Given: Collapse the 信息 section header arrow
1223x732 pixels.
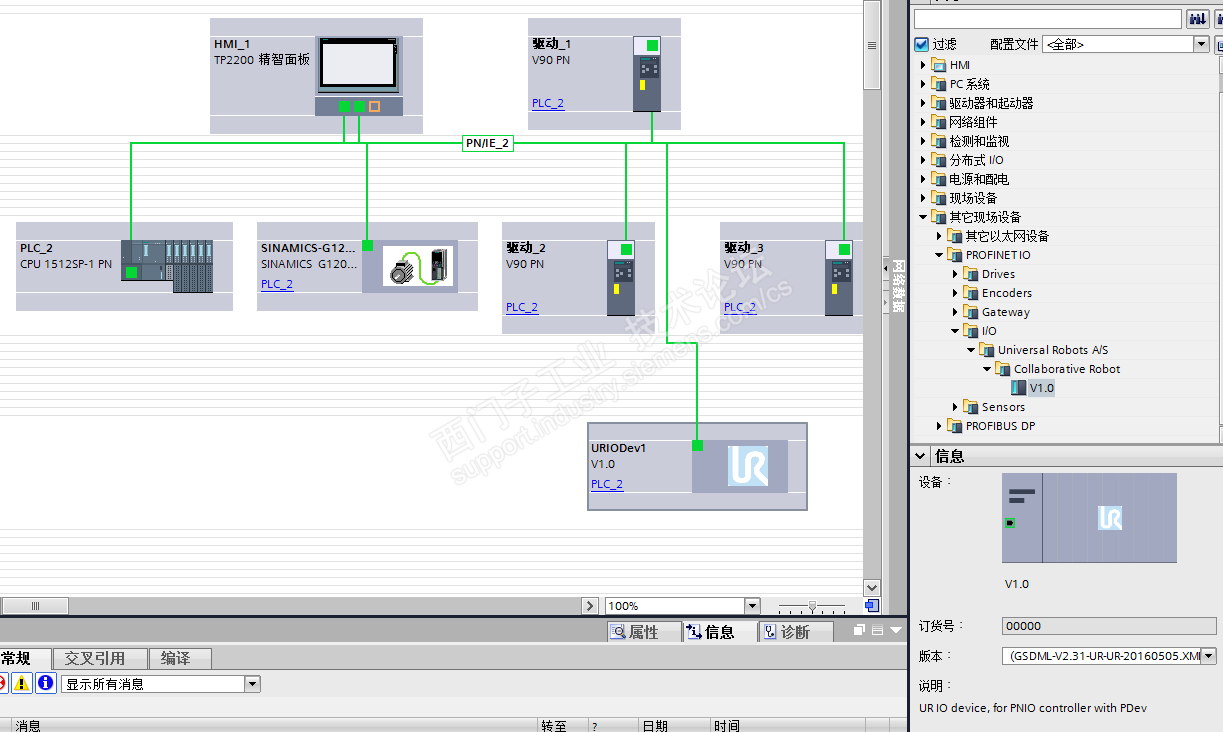Looking at the screenshot, I should [922, 456].
